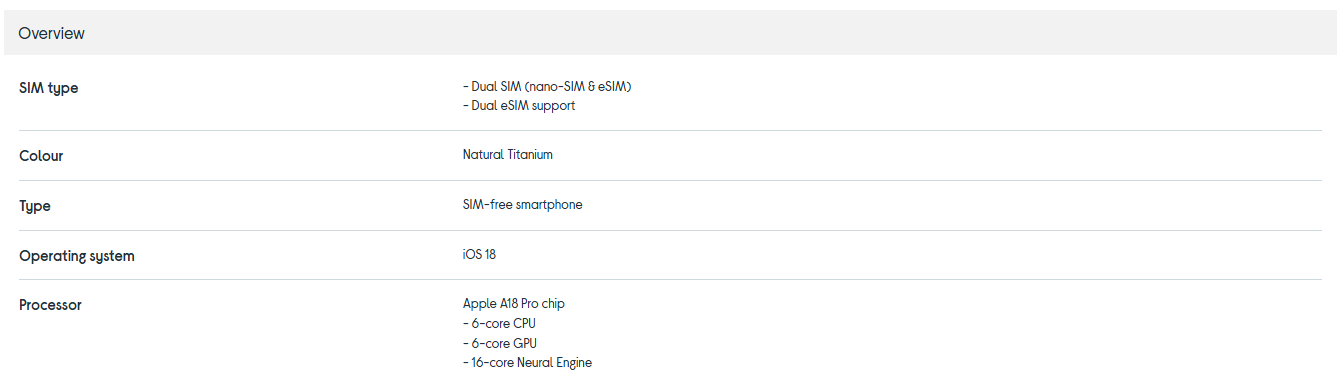The width and height of the screenshot is (1343, 373).
Task: Click the Apple A18 Pro chip text
Action: (x=514, y=304)
